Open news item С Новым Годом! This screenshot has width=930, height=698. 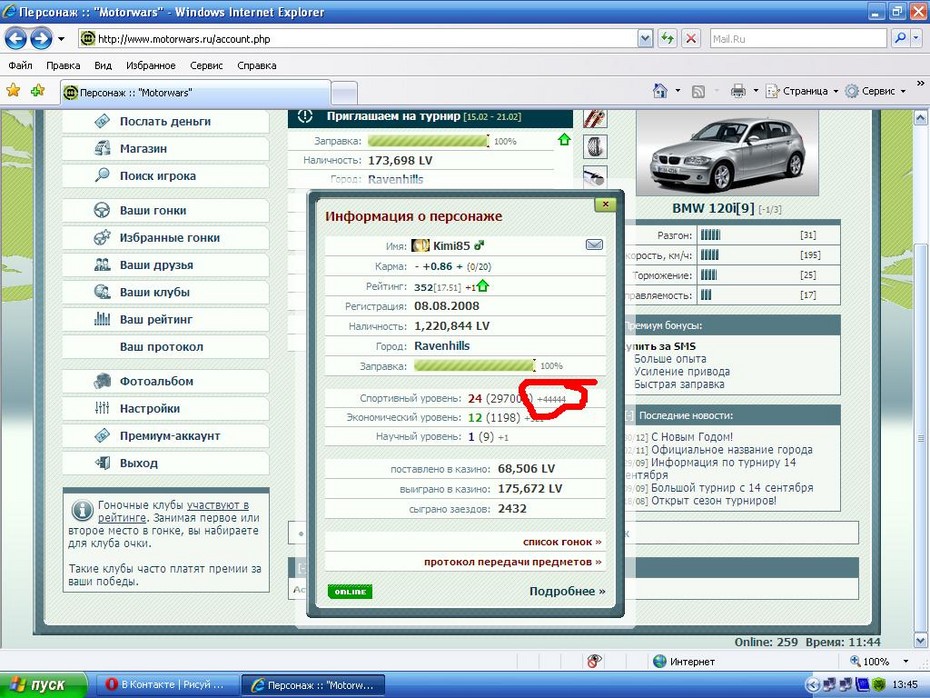692,437
